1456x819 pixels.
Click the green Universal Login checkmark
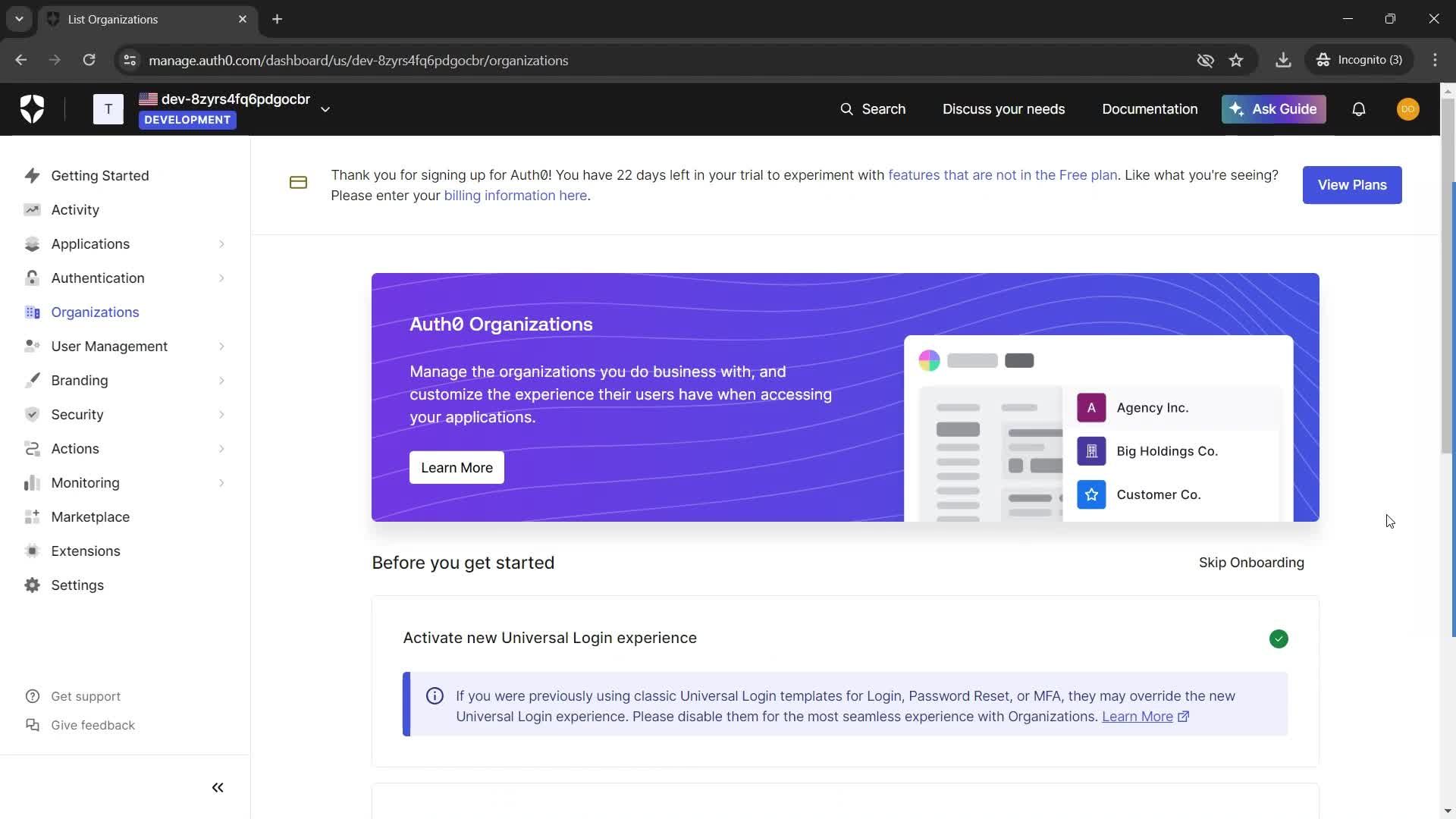pos(1279,639)
